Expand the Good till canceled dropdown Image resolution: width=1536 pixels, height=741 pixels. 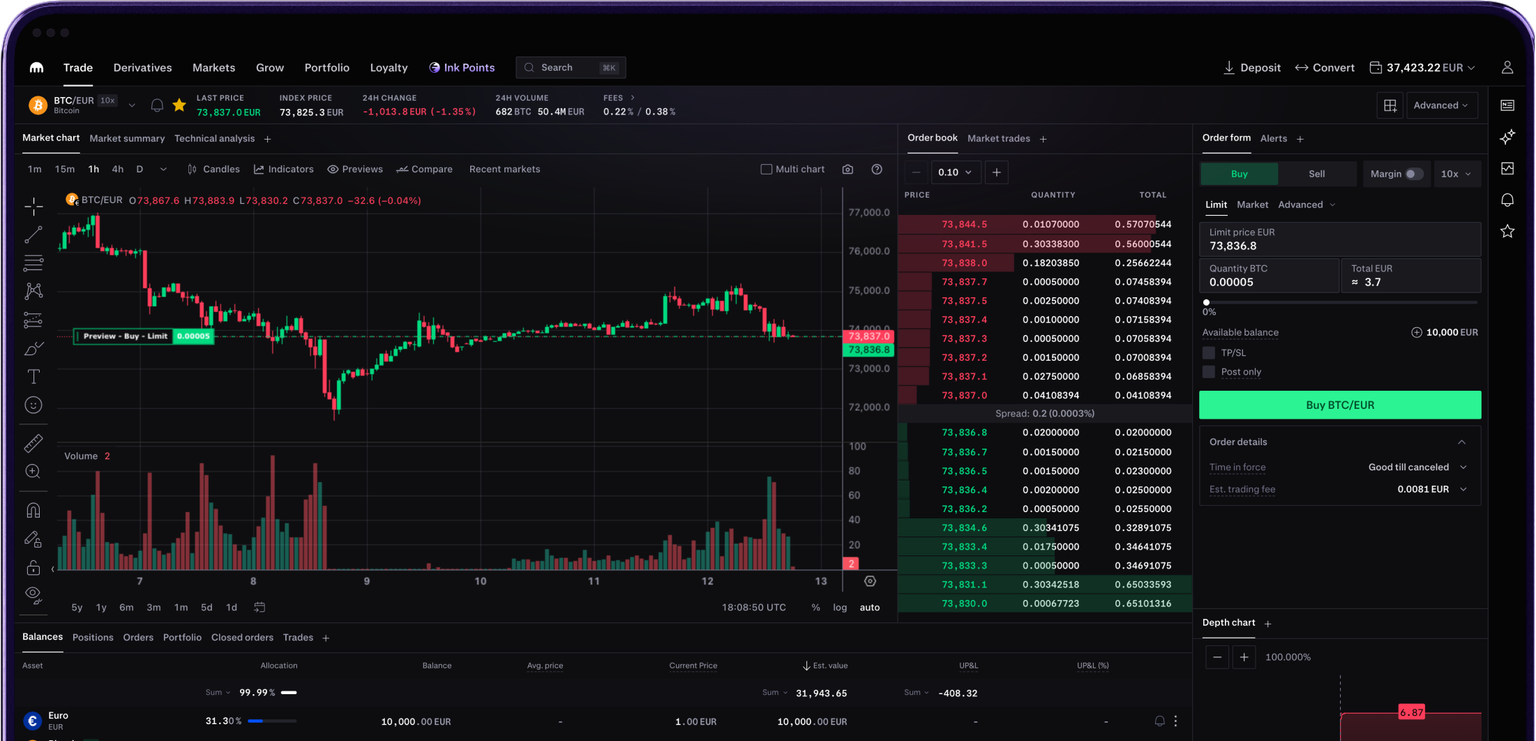point(1417,467)
